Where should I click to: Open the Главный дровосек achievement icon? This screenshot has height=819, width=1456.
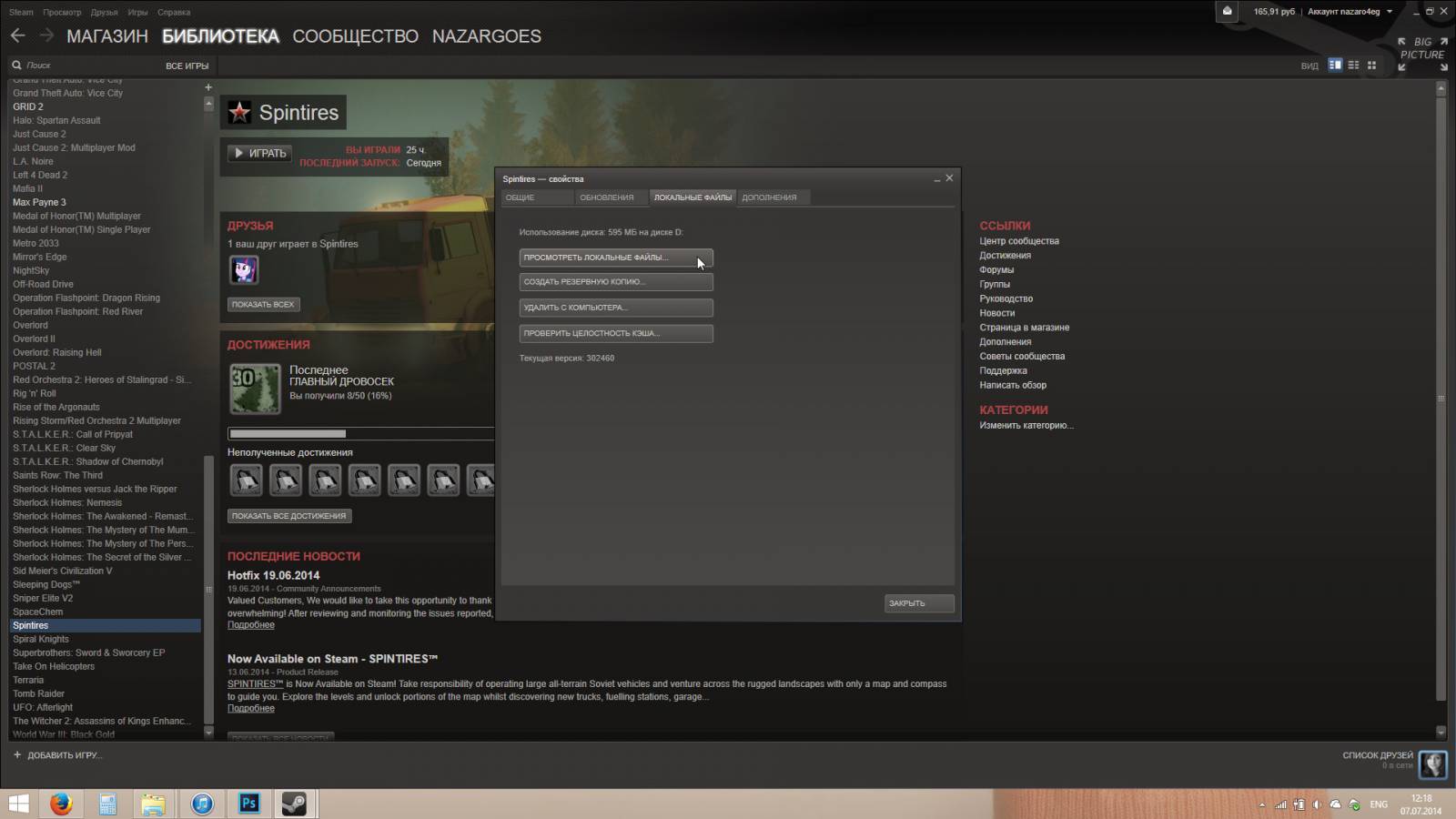(x=255, y=389)
